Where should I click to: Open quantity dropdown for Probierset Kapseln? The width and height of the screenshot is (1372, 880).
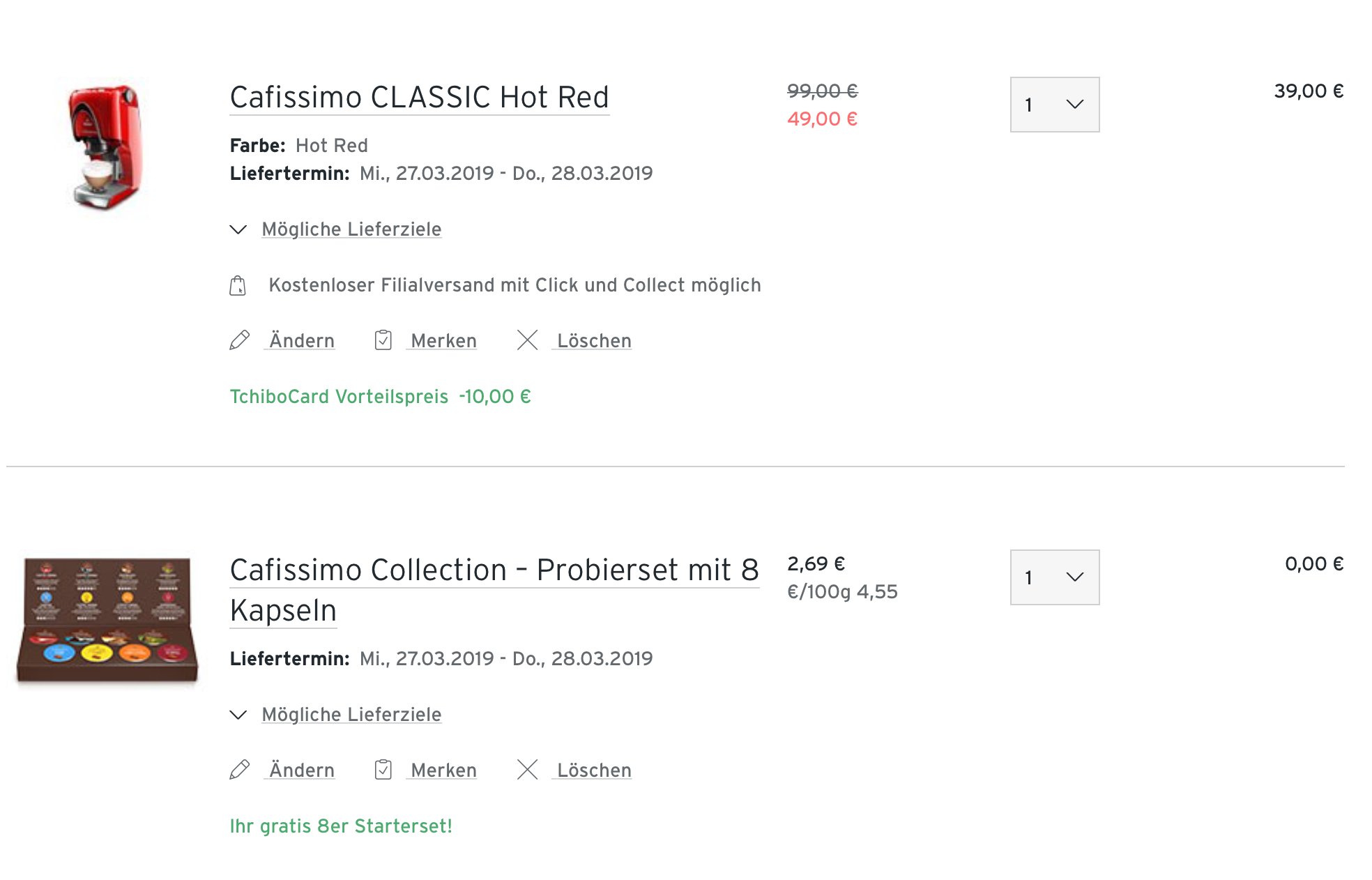pyautogui.click(x=1054, y=577)
